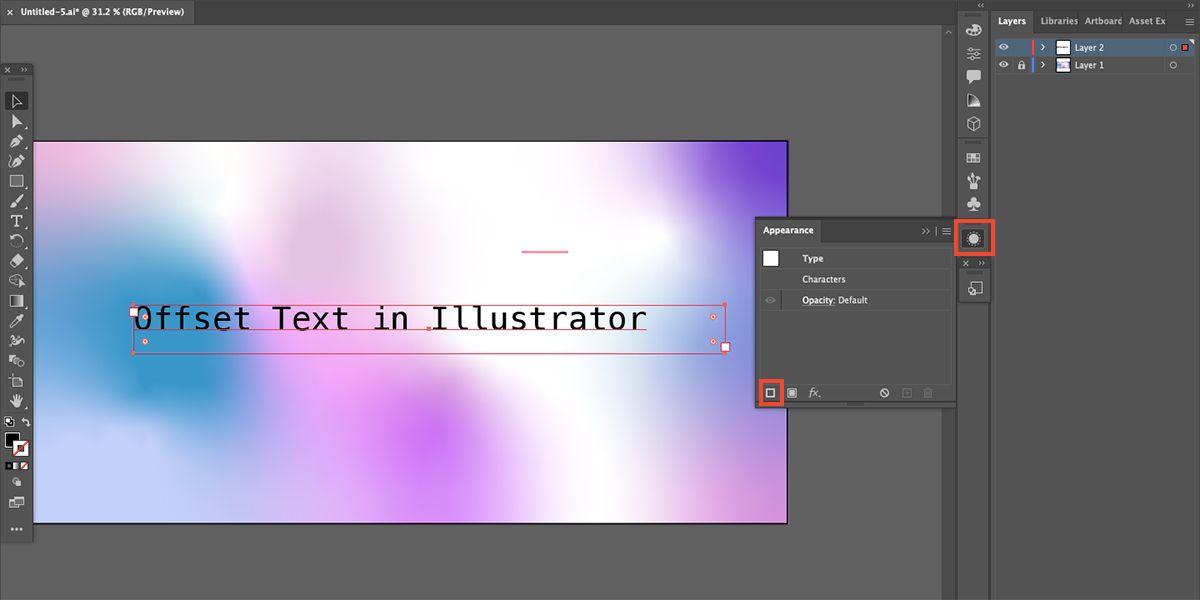The width and height of the screenshot is (1200, 600).
Task: Click Layer 2 selected-art indicator square
Action: [x=1186, y=47]
